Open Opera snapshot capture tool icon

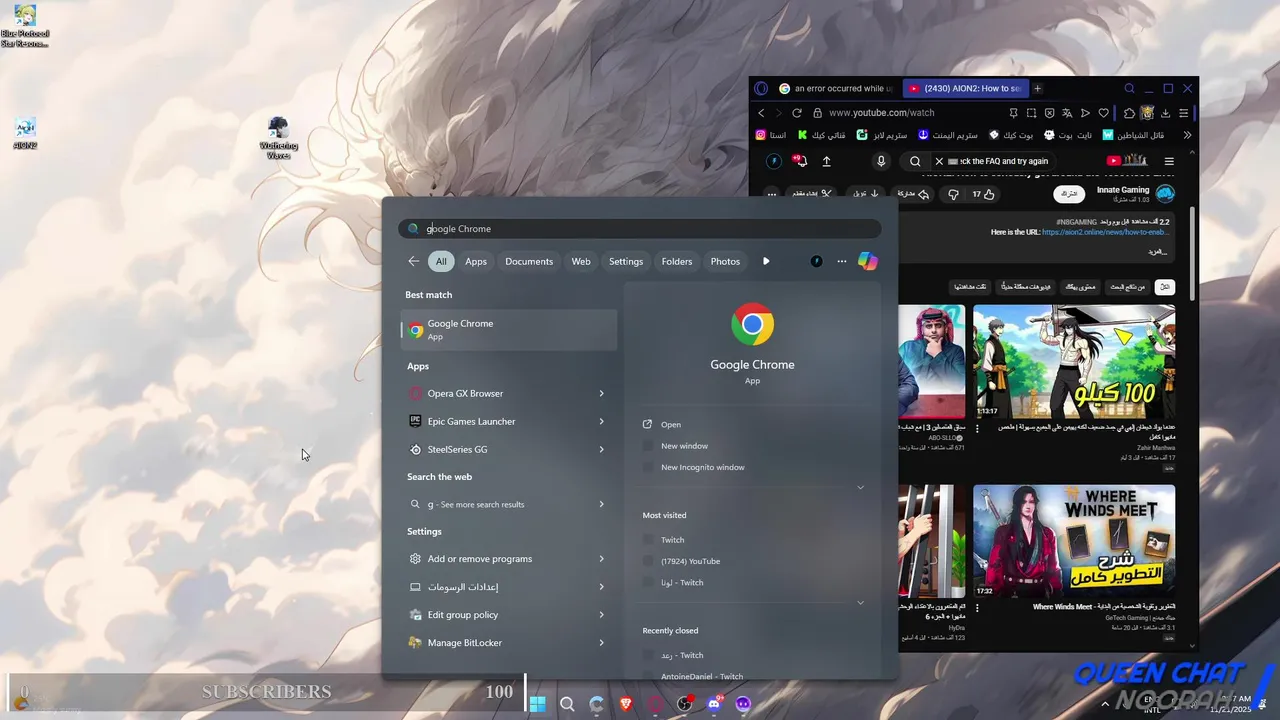pyautogui.click(x=1031, y=113)
